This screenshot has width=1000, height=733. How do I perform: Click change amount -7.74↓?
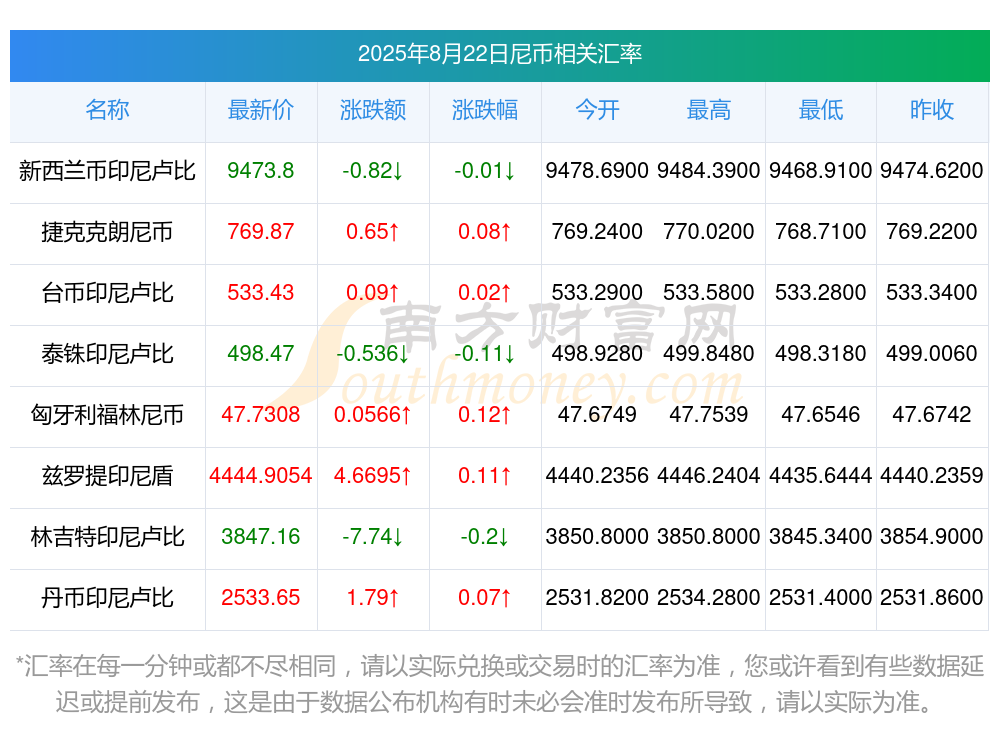pos(373,536)
